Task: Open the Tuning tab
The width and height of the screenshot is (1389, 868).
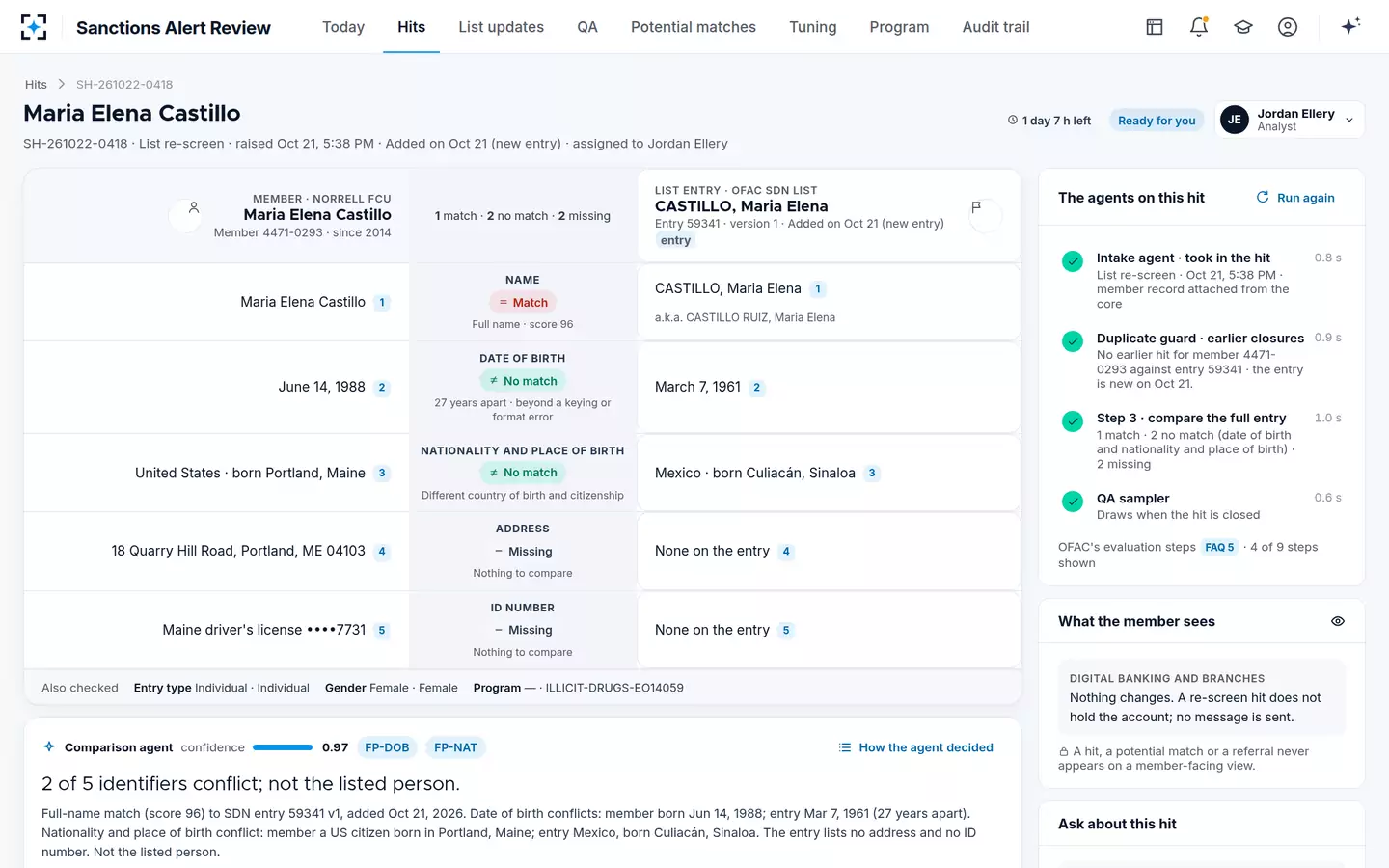Action: tap(813, 27)
